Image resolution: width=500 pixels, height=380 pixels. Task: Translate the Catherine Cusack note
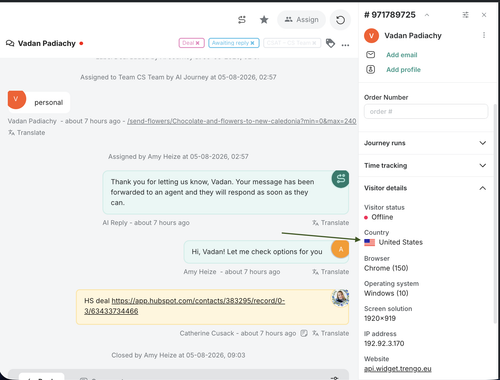click(x=330, y=333)
